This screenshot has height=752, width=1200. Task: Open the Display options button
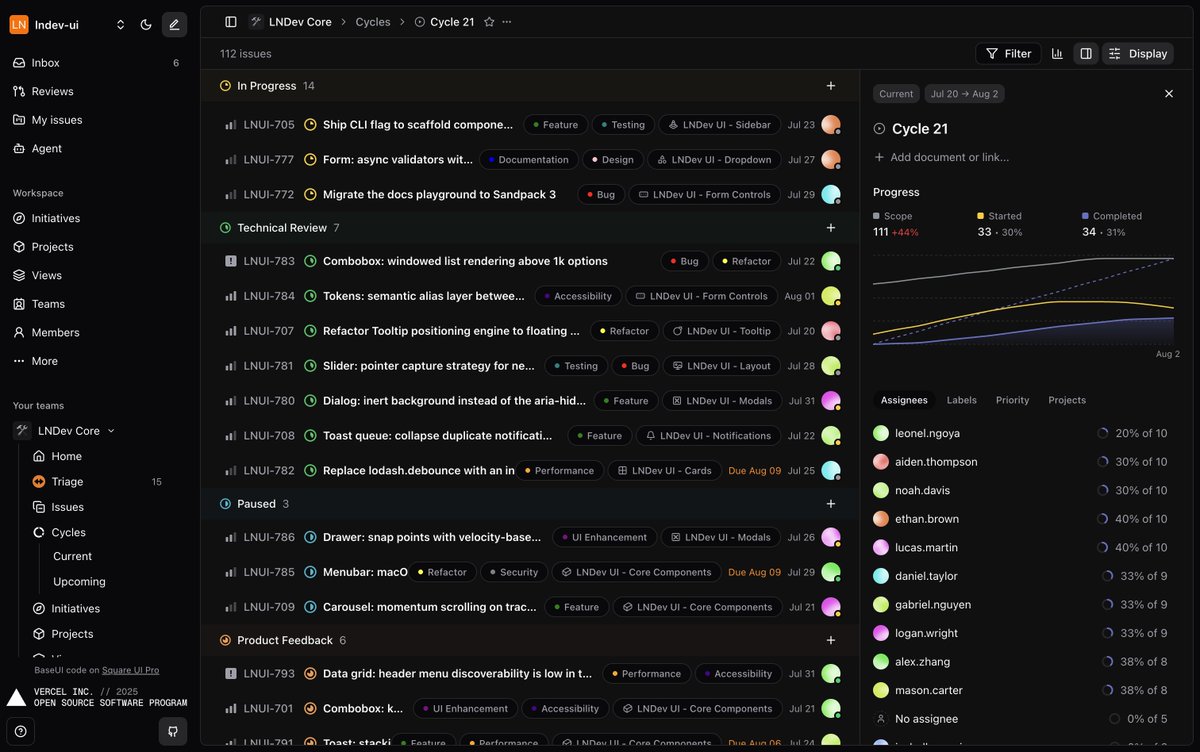pyautogui.click(x=1138, y=54)
